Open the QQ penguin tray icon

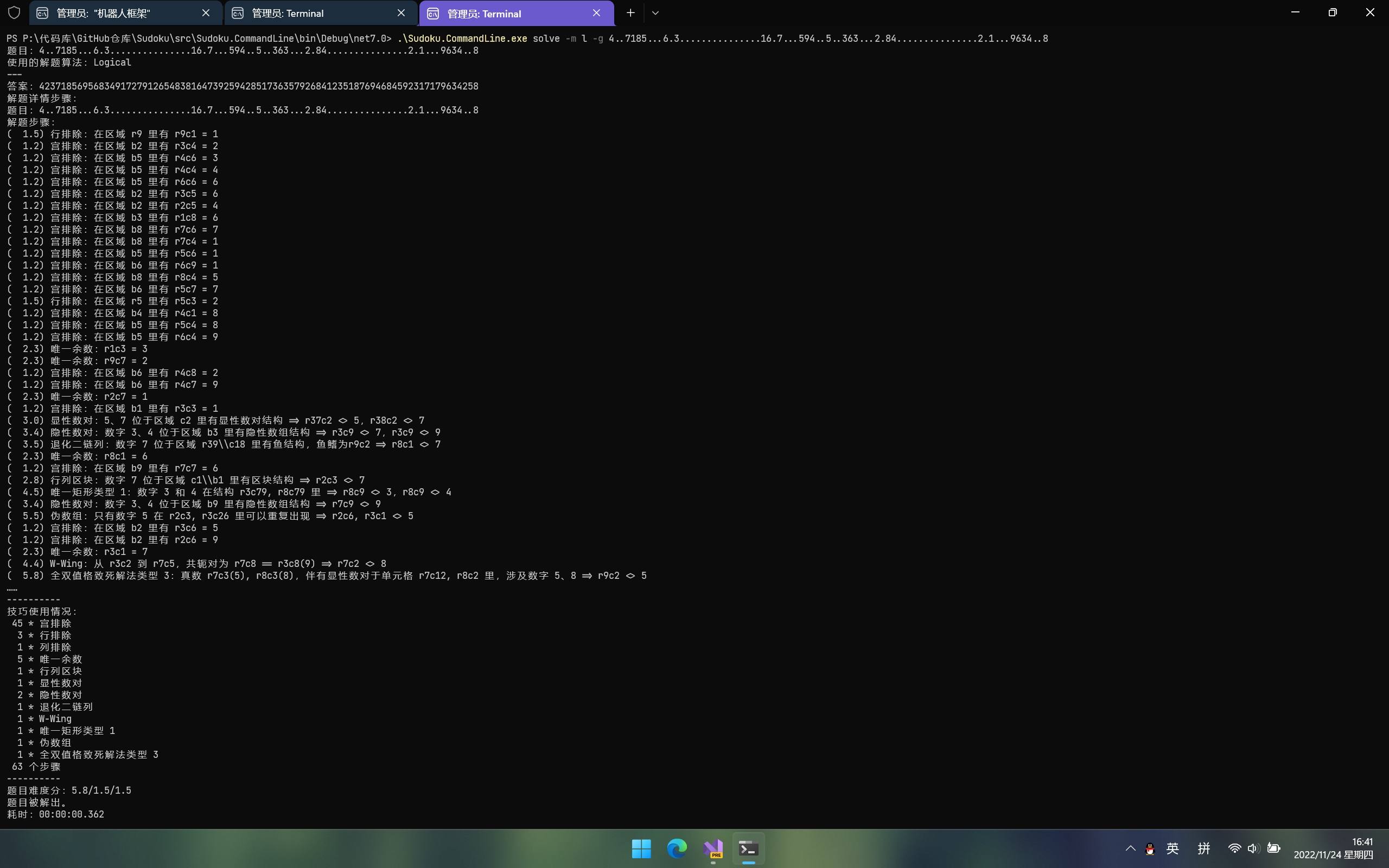1150,848
